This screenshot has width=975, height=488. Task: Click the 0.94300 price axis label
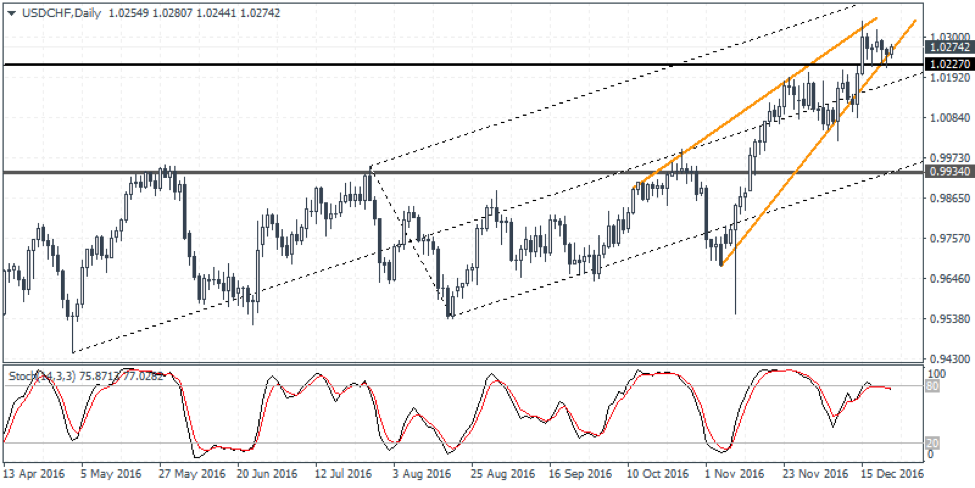948,358
